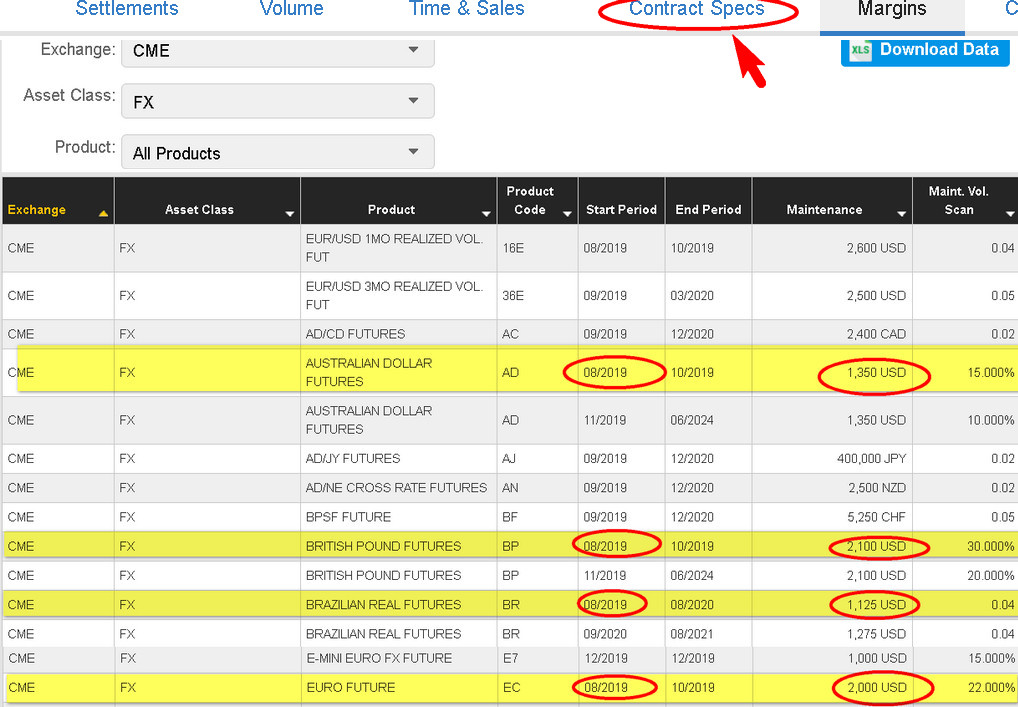The width and height of the screenshot is (1018, 707).
Task: Click the 2,500 USD maintenance value
Action: tap(876, 295)
